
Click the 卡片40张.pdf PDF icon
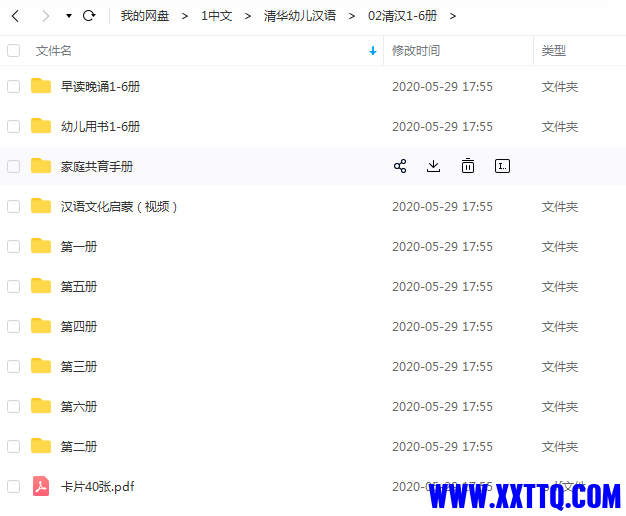pos(41,486)
